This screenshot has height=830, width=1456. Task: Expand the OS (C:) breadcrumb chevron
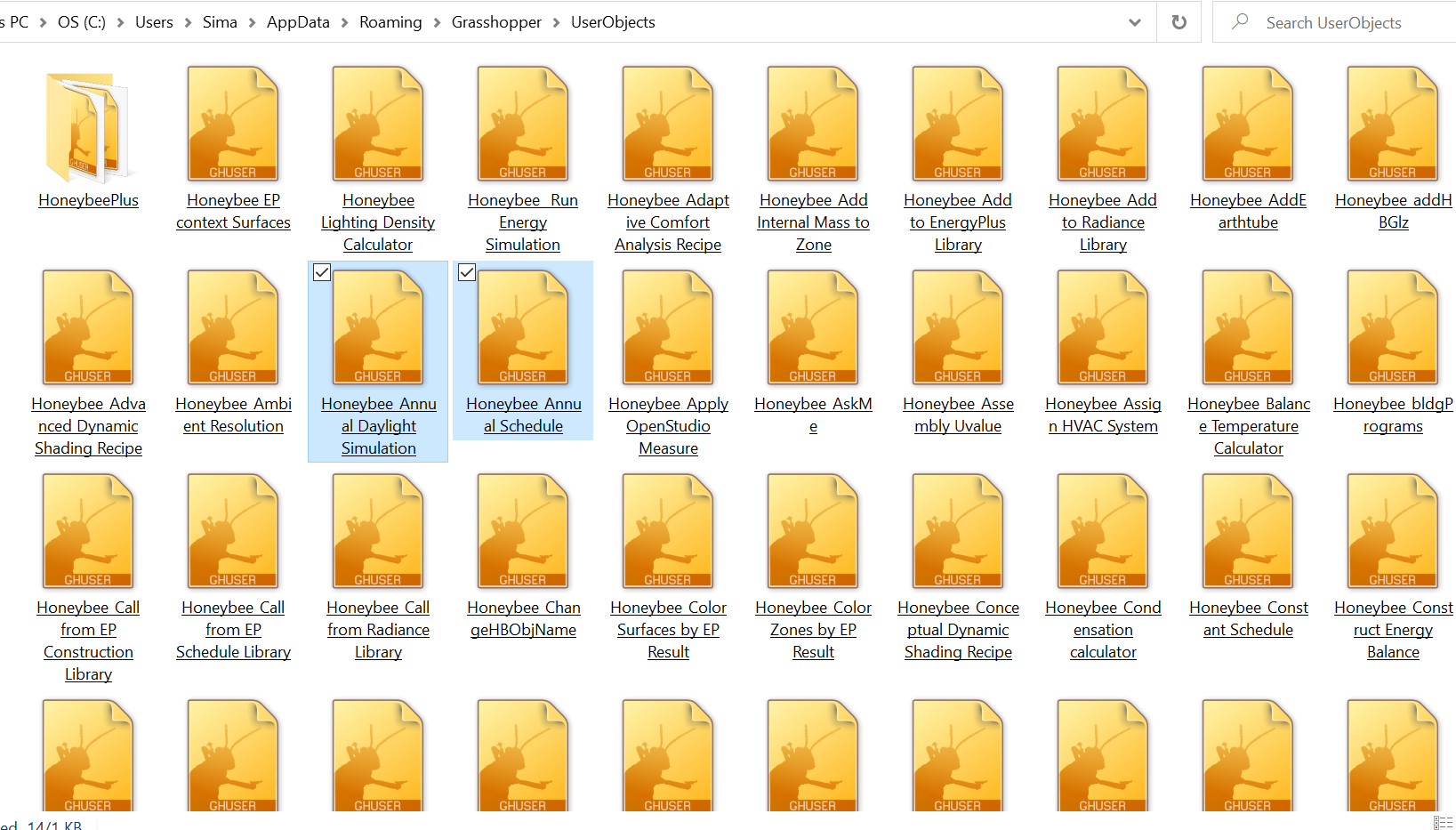coord(120,22)
